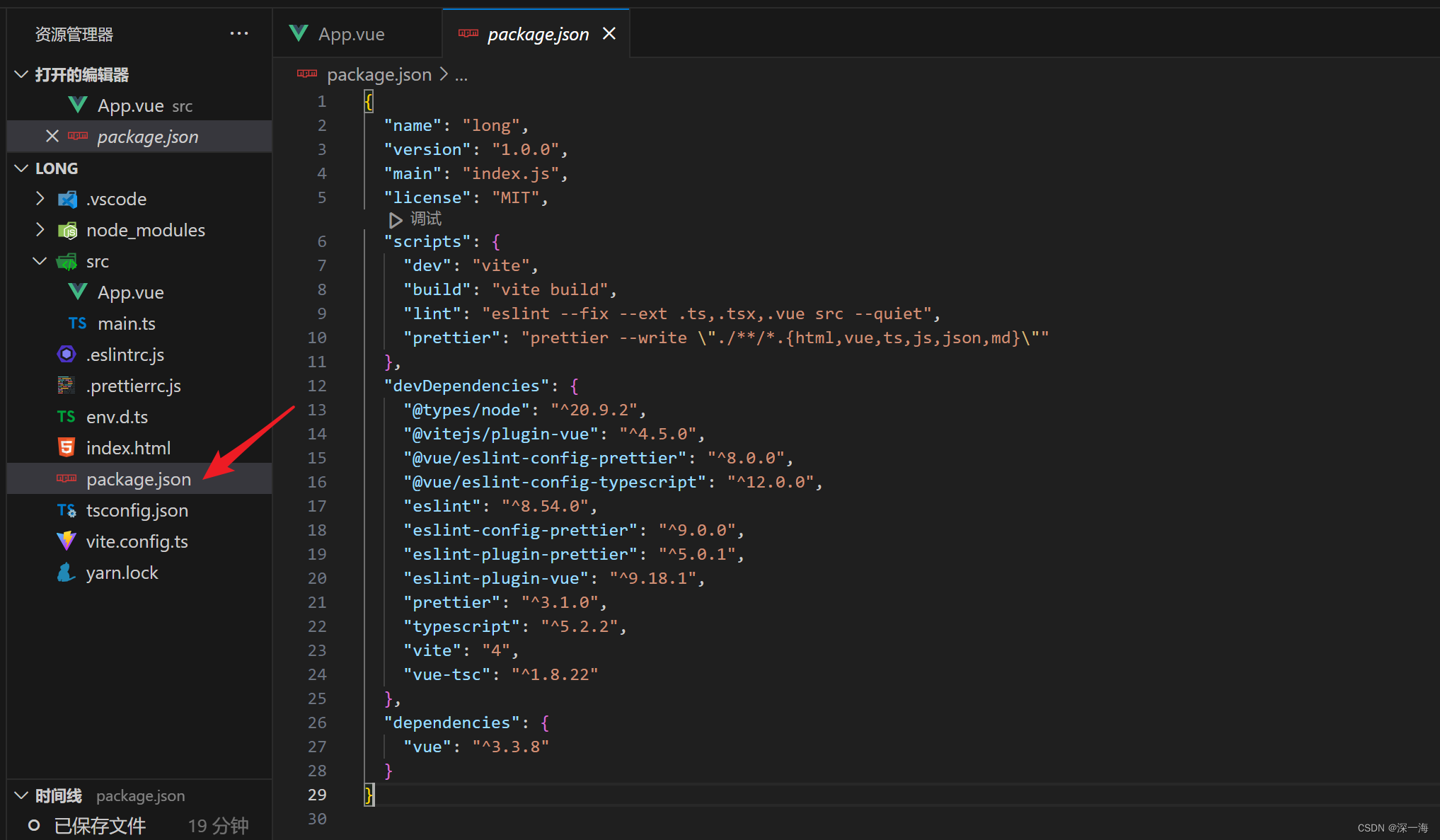Viewport: 1440px width, 840px height.
Task: Click line number 13 in the gutter
Action: (x=317, y=410)
